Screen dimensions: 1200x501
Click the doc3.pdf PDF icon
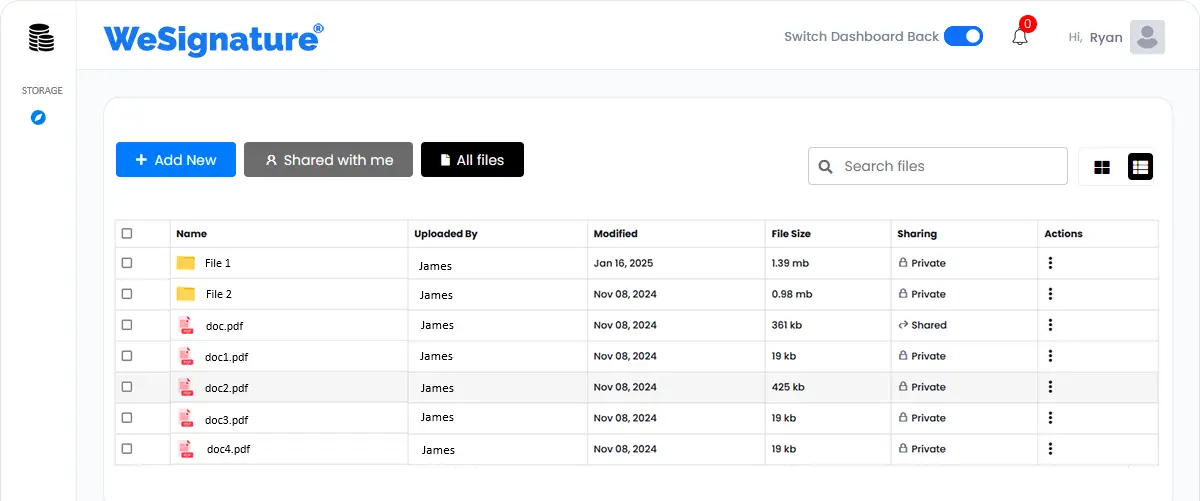(185, 418)
